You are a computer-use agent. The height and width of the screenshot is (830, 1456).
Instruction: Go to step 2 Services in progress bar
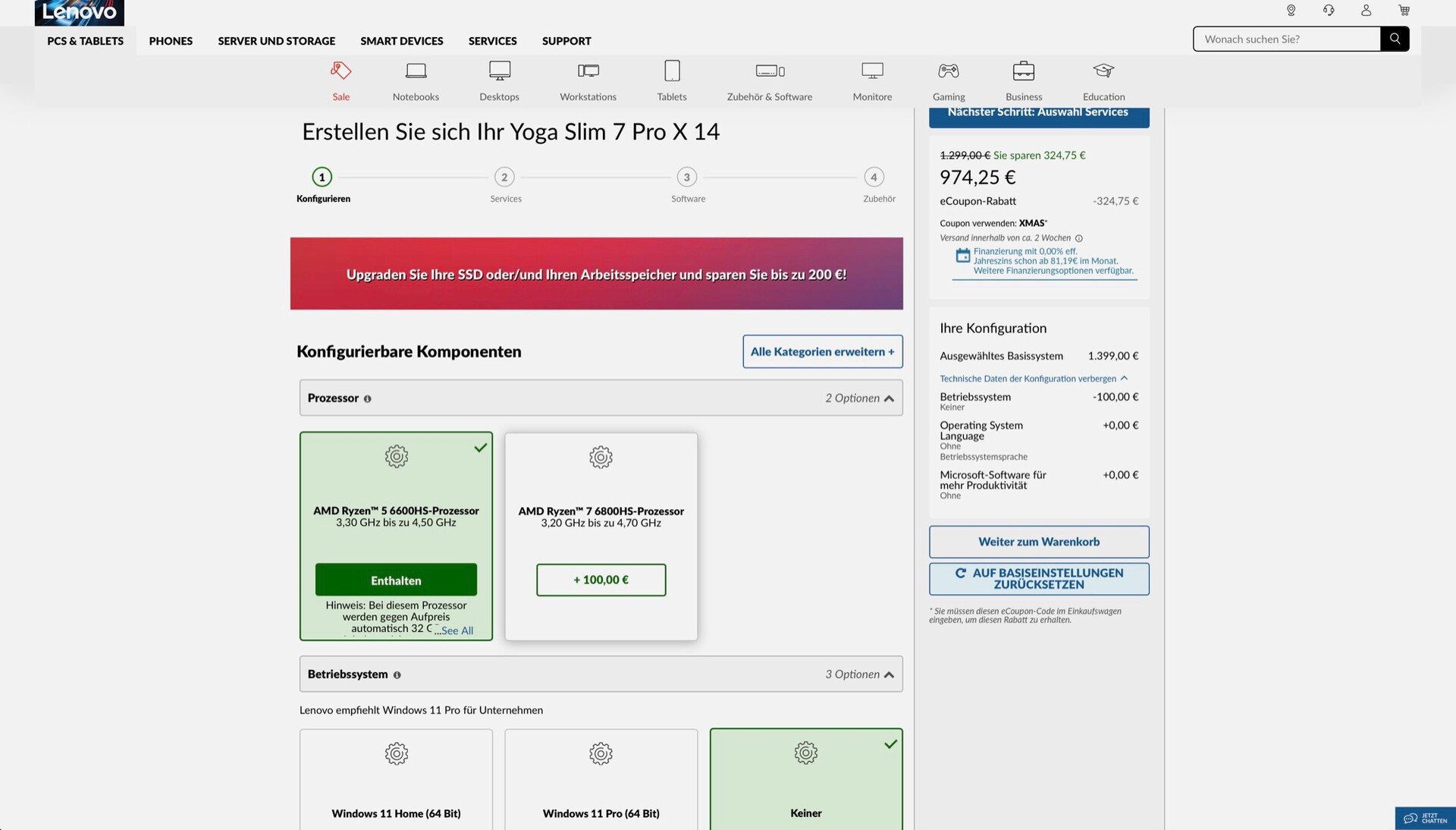504,178
